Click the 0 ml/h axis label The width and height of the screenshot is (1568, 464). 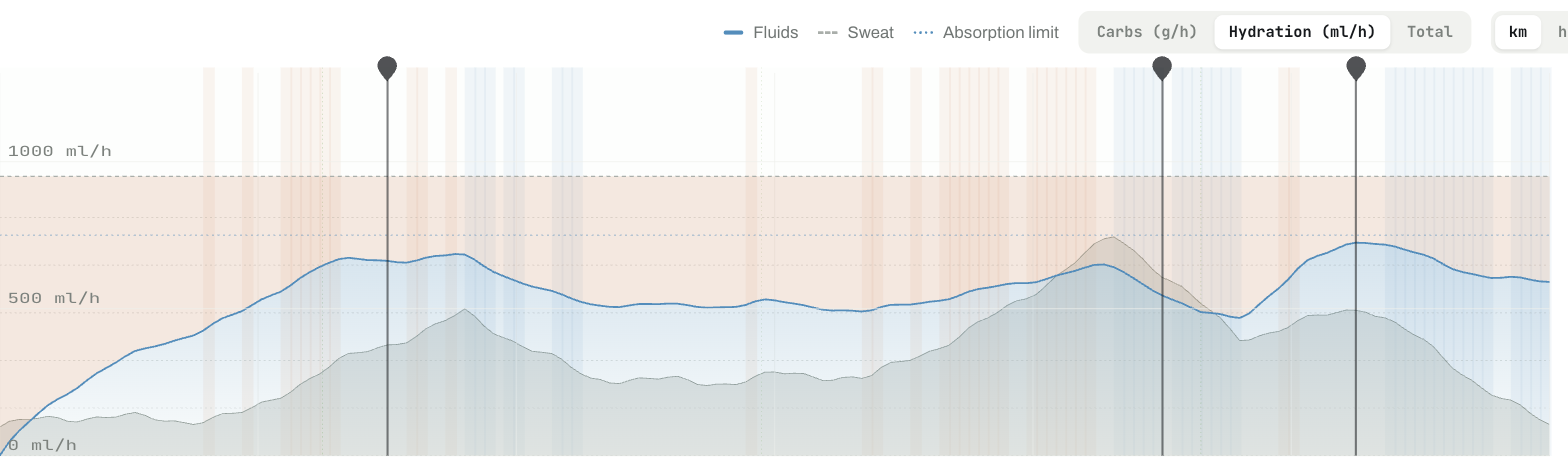(42, 445)
